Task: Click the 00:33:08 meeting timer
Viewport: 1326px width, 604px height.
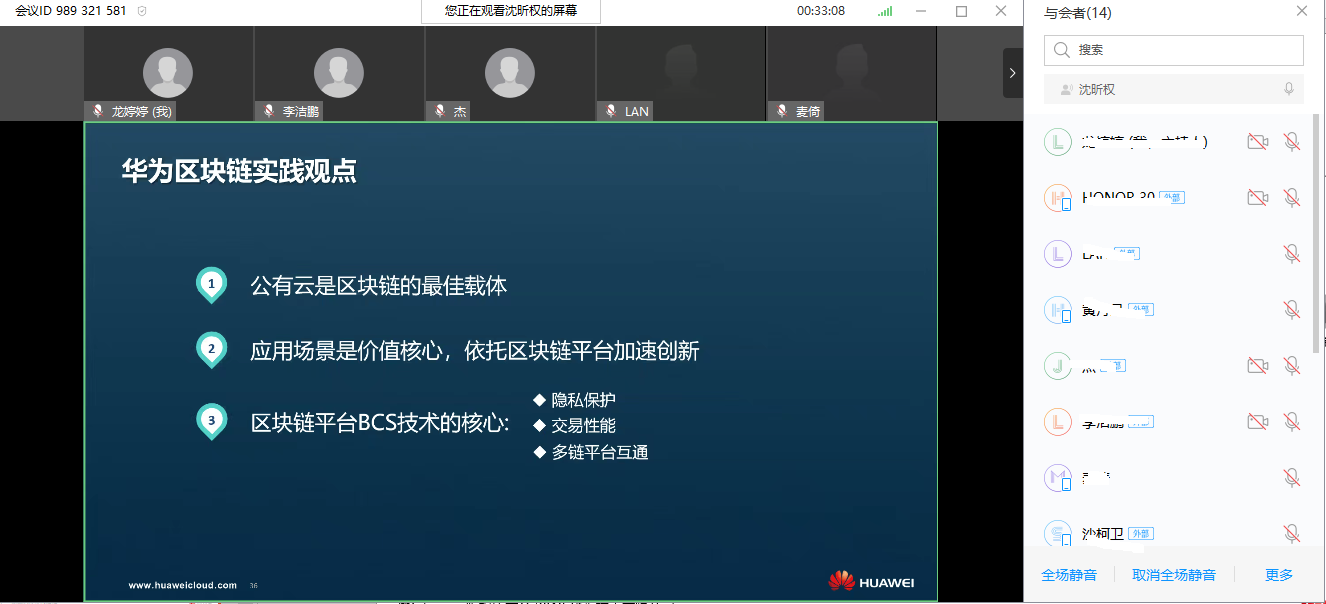Action: tap(821, 11)
